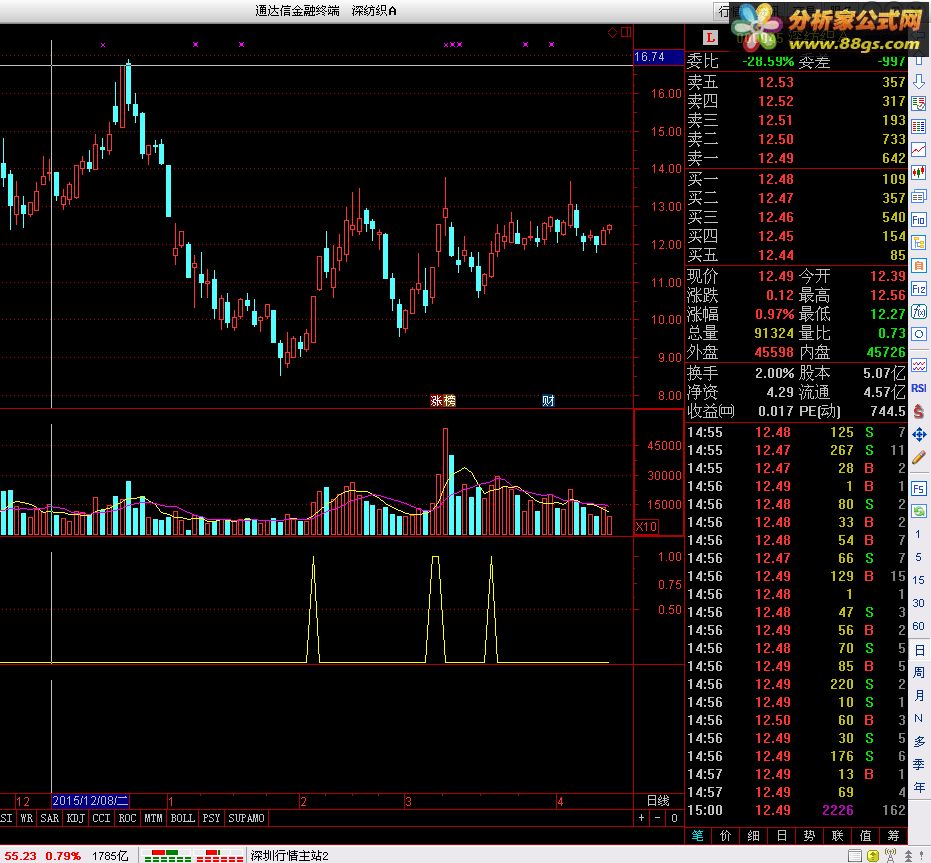This screenshot has height=863, width=931.
Task: Switch to the line trend chart icon
Action: tap(919, 150)
